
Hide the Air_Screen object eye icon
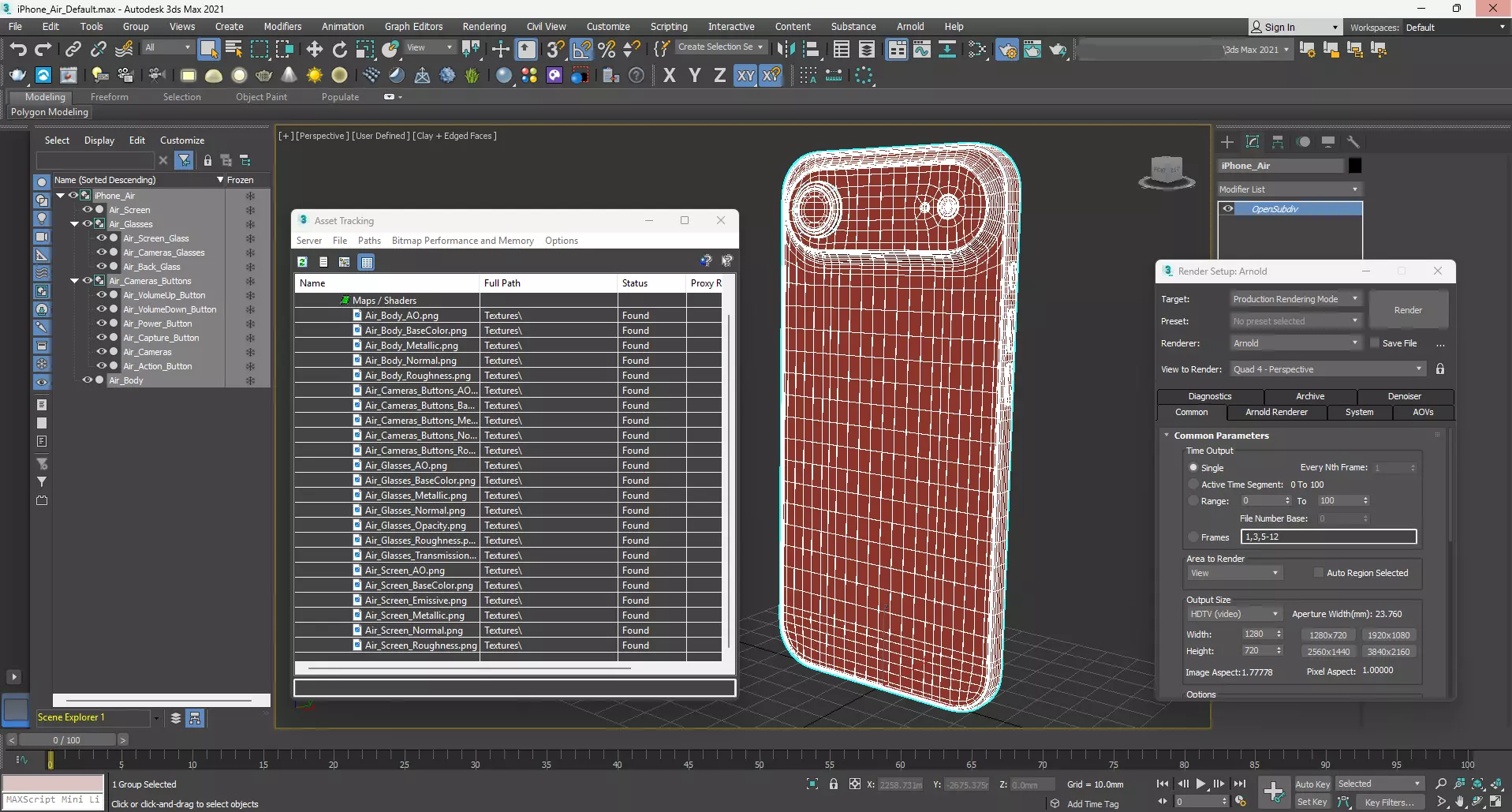[88, 210]
